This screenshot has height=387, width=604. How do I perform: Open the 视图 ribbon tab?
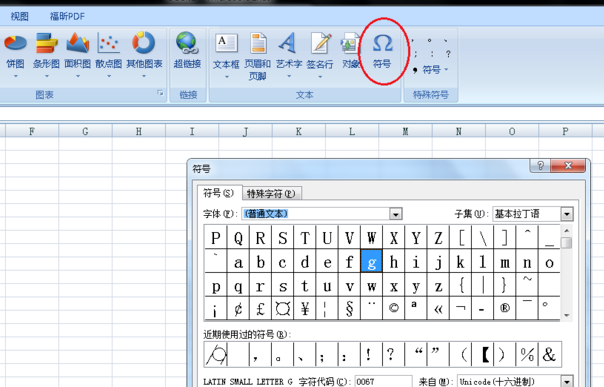coord(19,17)
